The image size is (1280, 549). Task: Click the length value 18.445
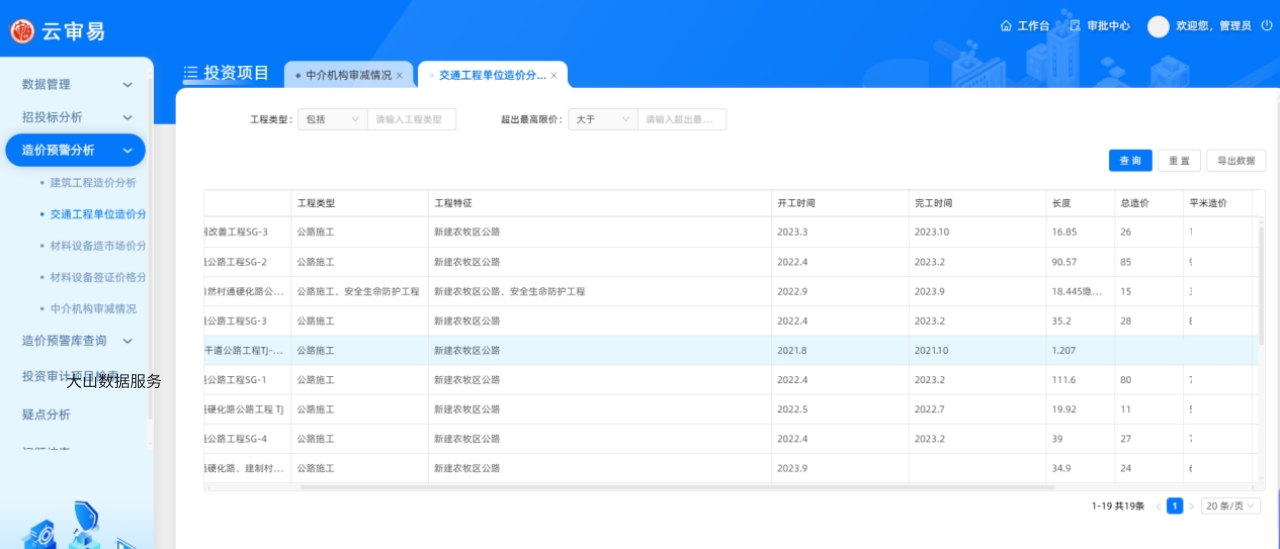coord(1077,292)
